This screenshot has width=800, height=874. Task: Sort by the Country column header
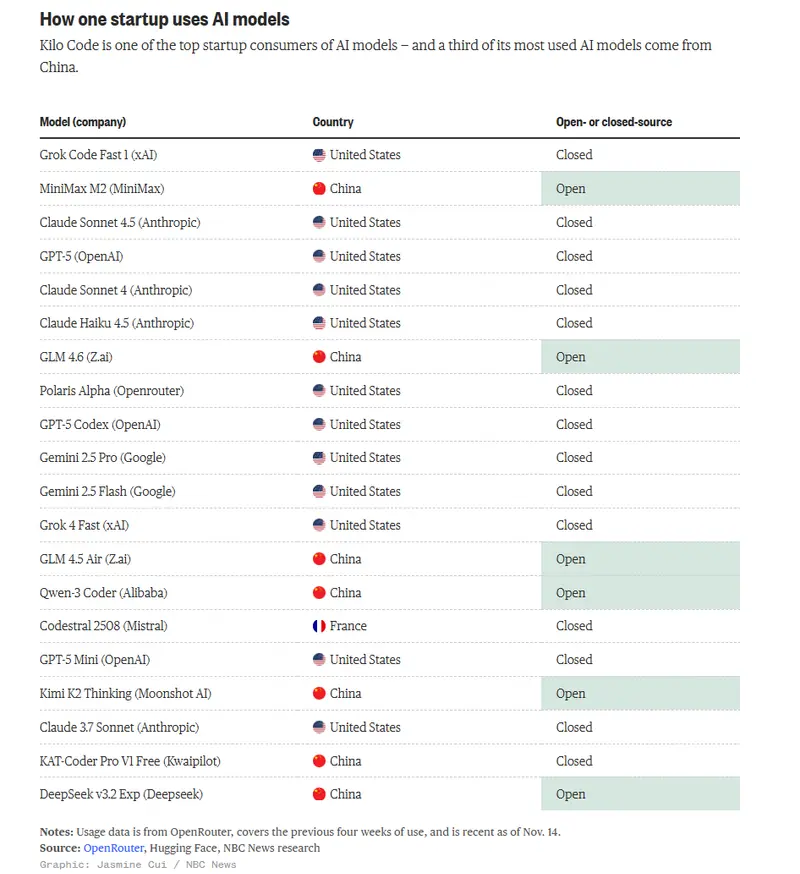click(333, 122)
